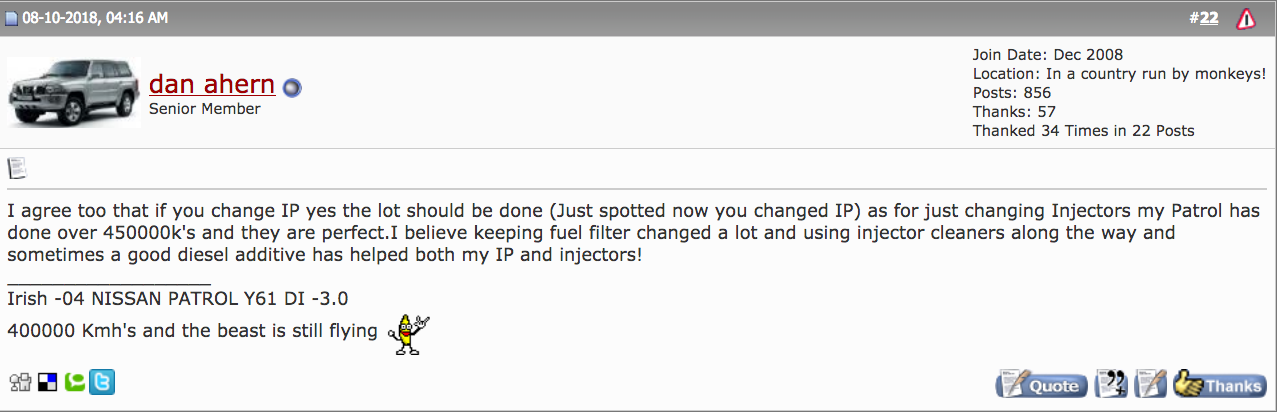The width and height of the screenshot is (1278, 415).
Task: Submit the post to Digg
Action: point(20,382)
